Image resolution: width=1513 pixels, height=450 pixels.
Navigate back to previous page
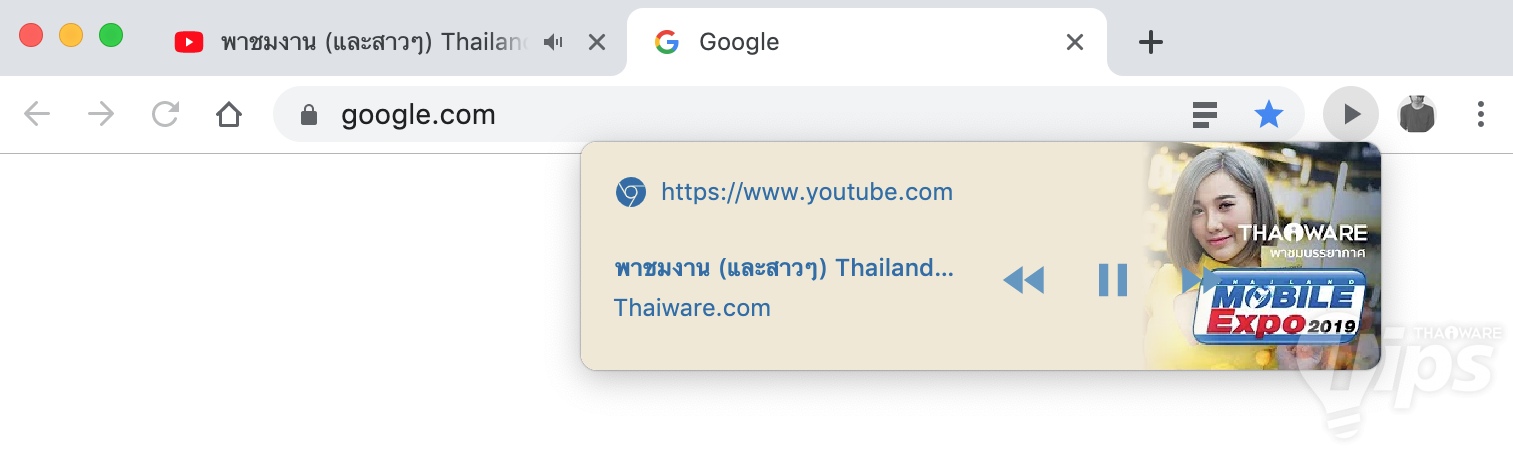point(37,115)
